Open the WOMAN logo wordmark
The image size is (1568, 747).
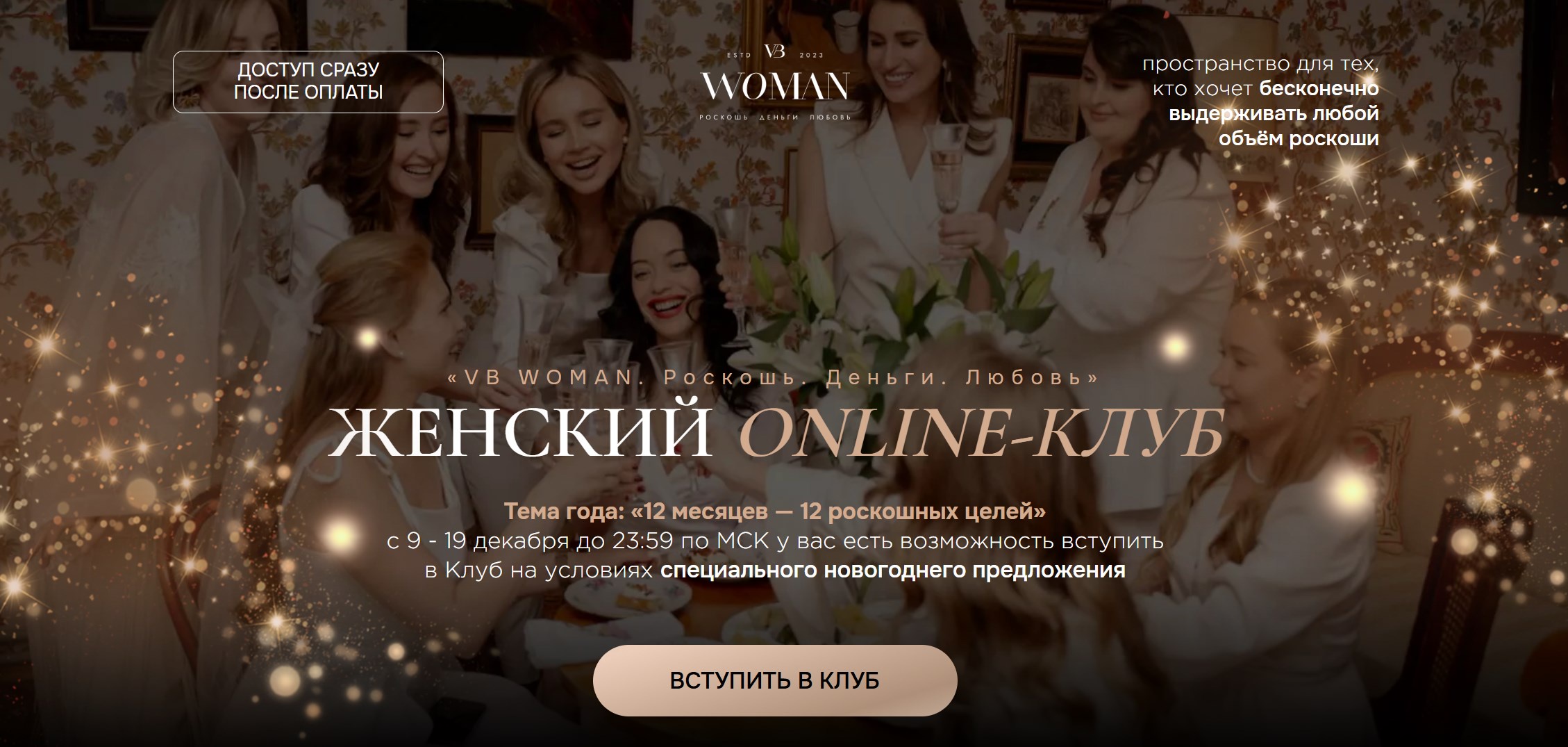click(x=775, y=87)
